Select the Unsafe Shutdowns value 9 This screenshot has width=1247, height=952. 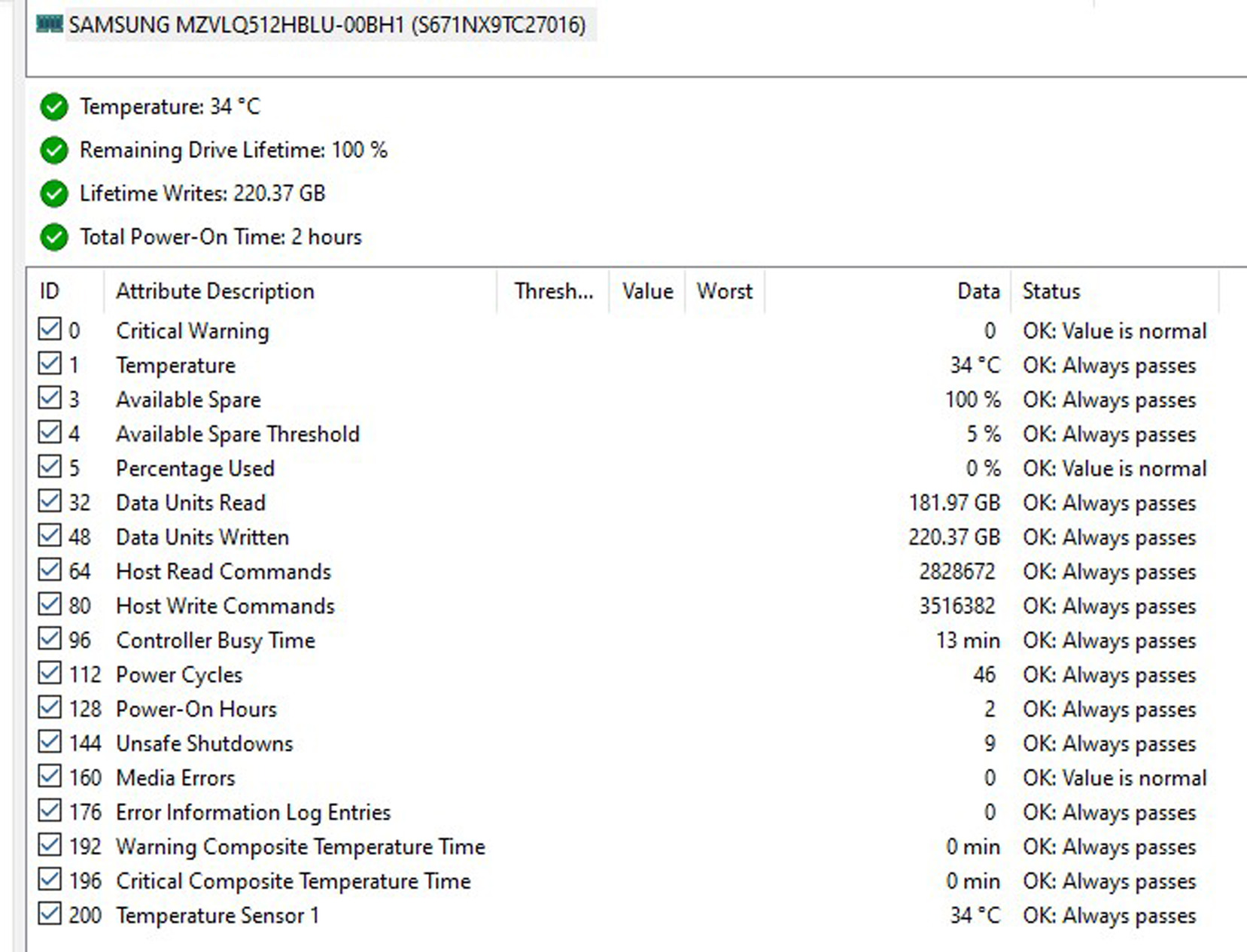pos(990,744)
